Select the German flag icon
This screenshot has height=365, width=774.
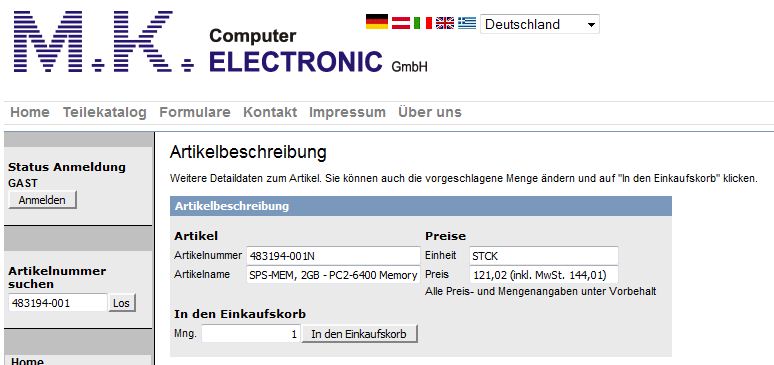(x=377, y=22)
